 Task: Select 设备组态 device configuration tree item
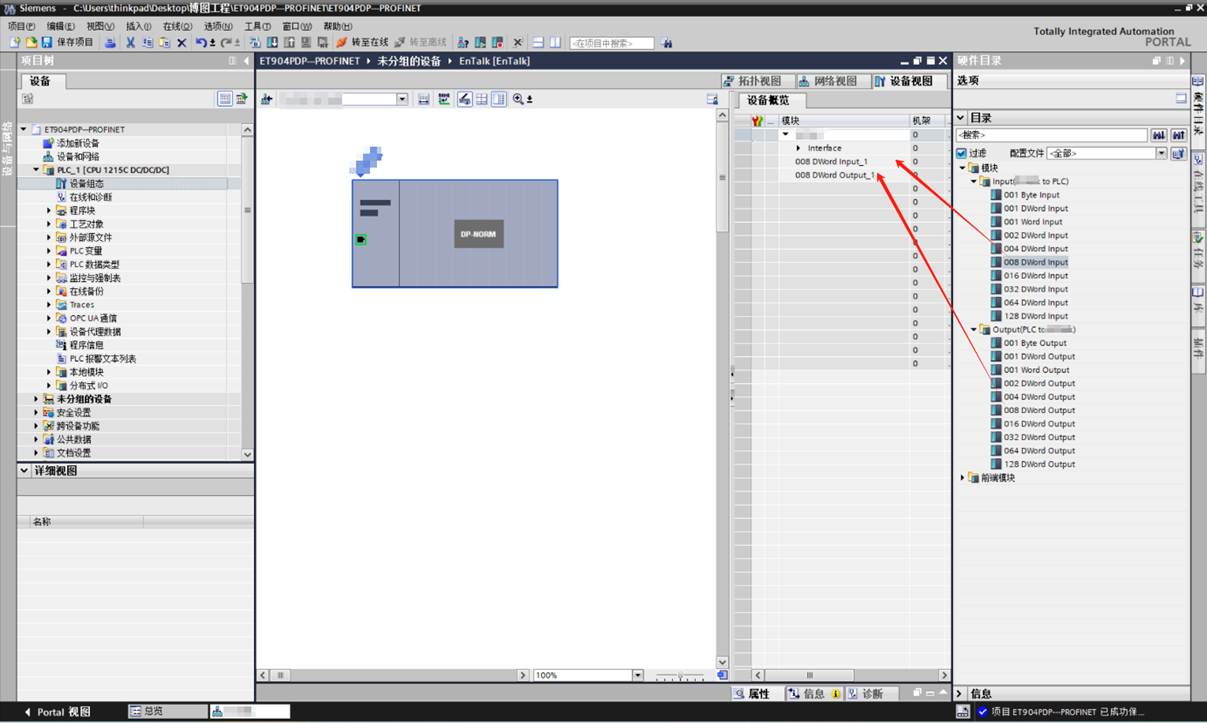[x=79, y=183]
